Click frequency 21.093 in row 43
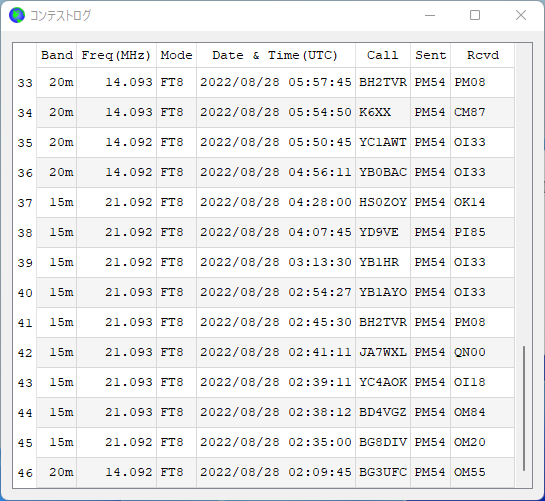The height and width of the screenshot is (501, 545). 129,382
